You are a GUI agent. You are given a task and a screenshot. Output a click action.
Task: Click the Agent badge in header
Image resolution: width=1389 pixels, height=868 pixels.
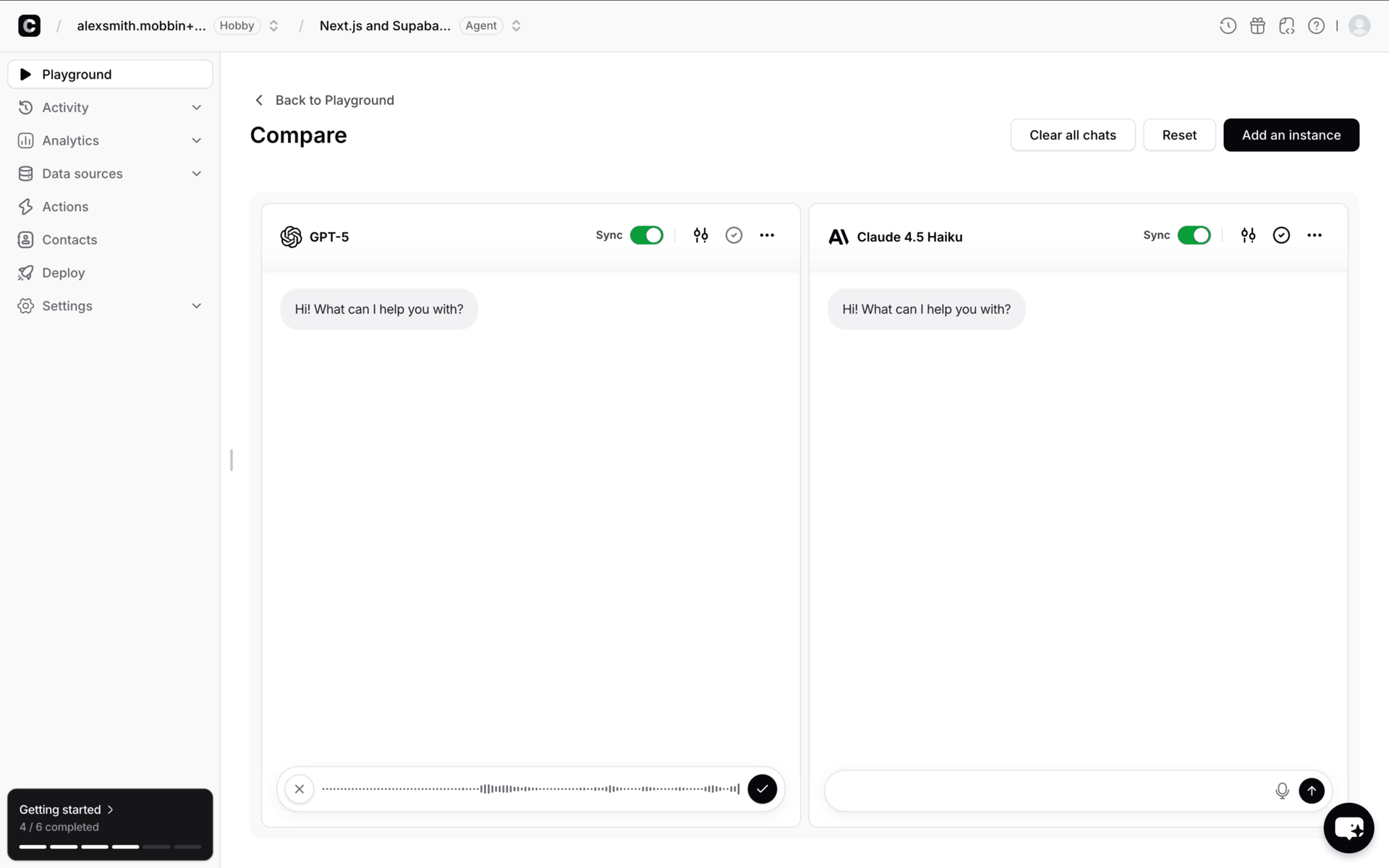tap(481, 26)
